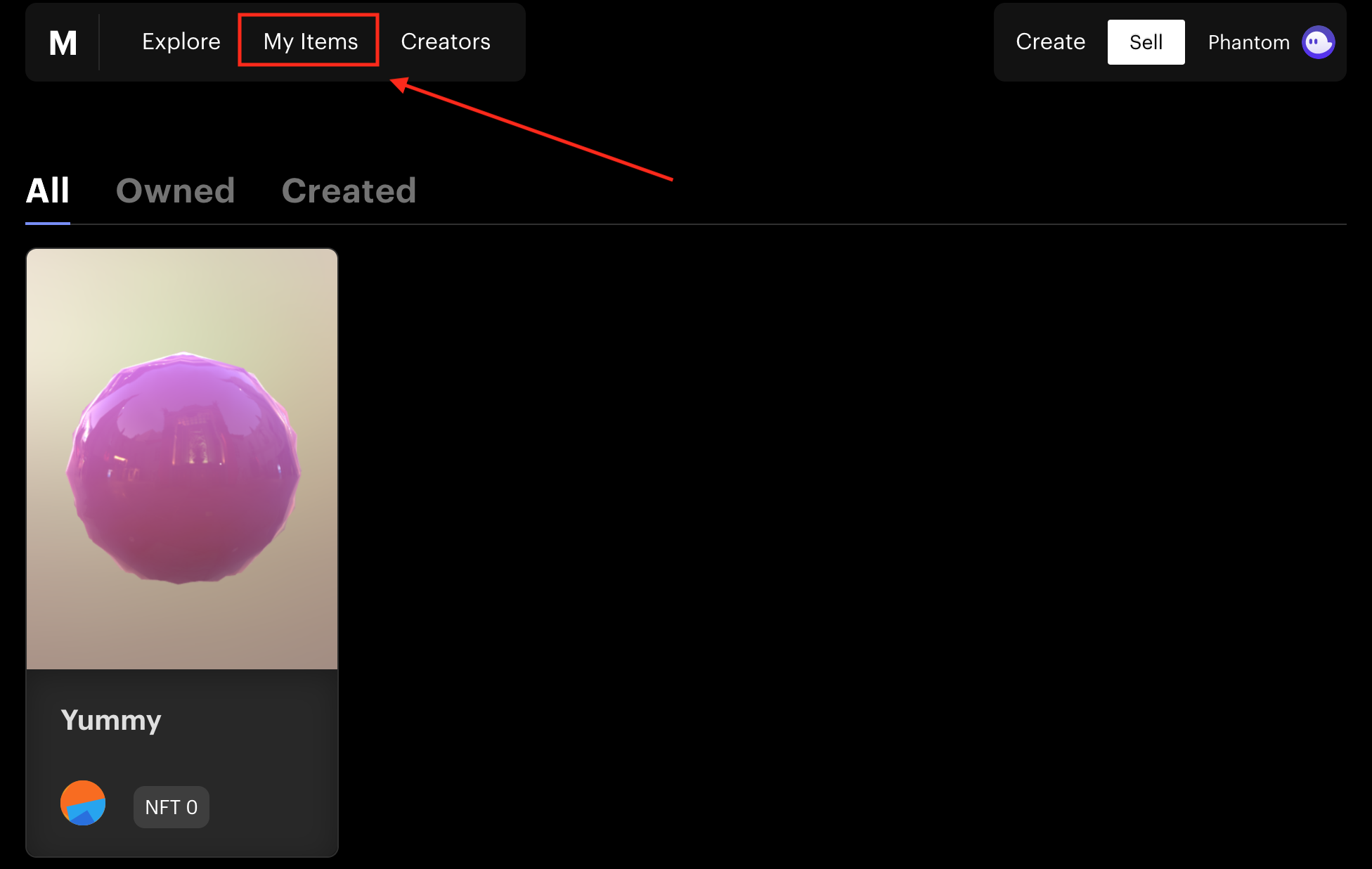Go to My Items in navigation

click(310, 41)
